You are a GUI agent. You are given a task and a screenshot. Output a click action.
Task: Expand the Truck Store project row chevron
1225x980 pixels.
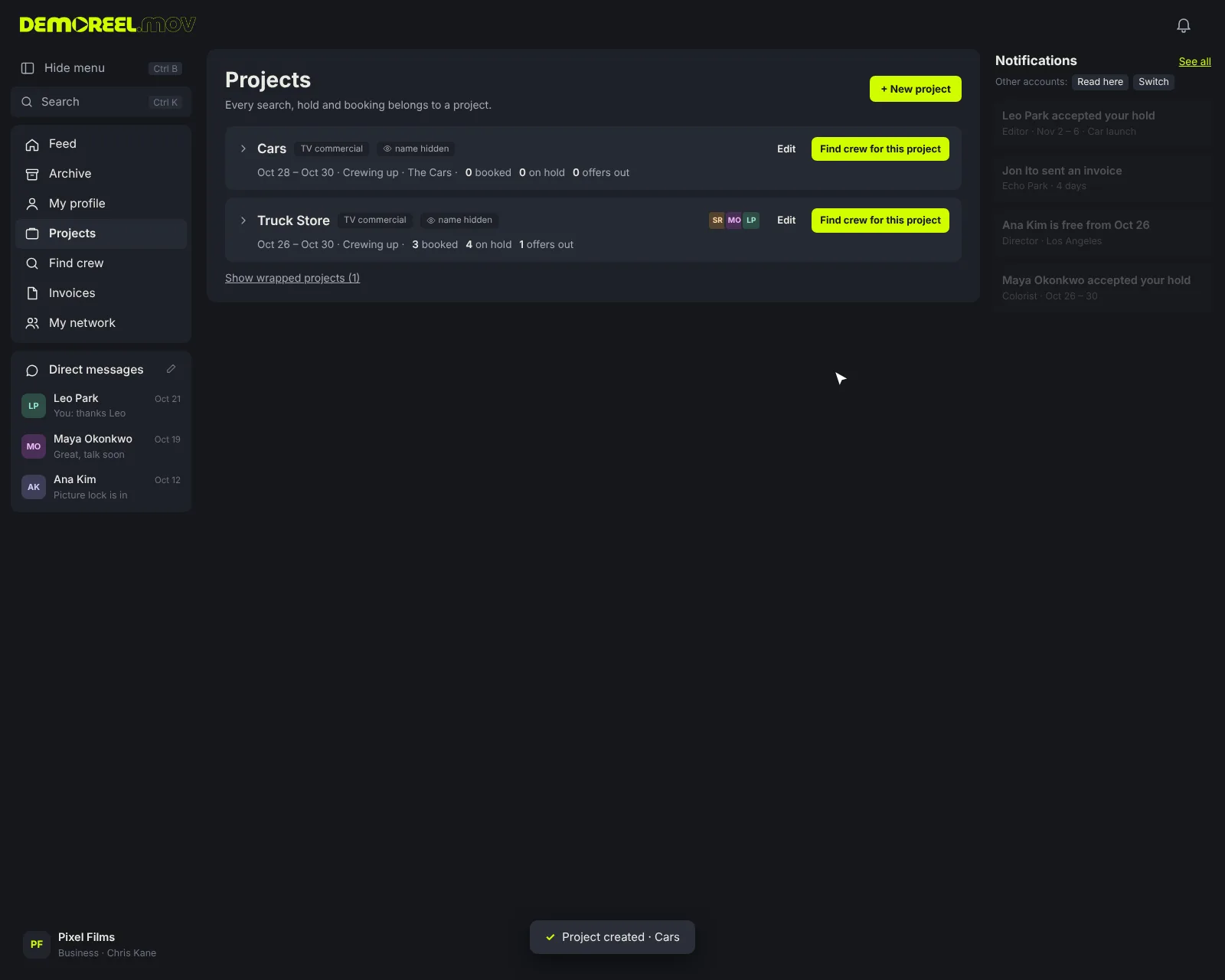tap(243, 220)
